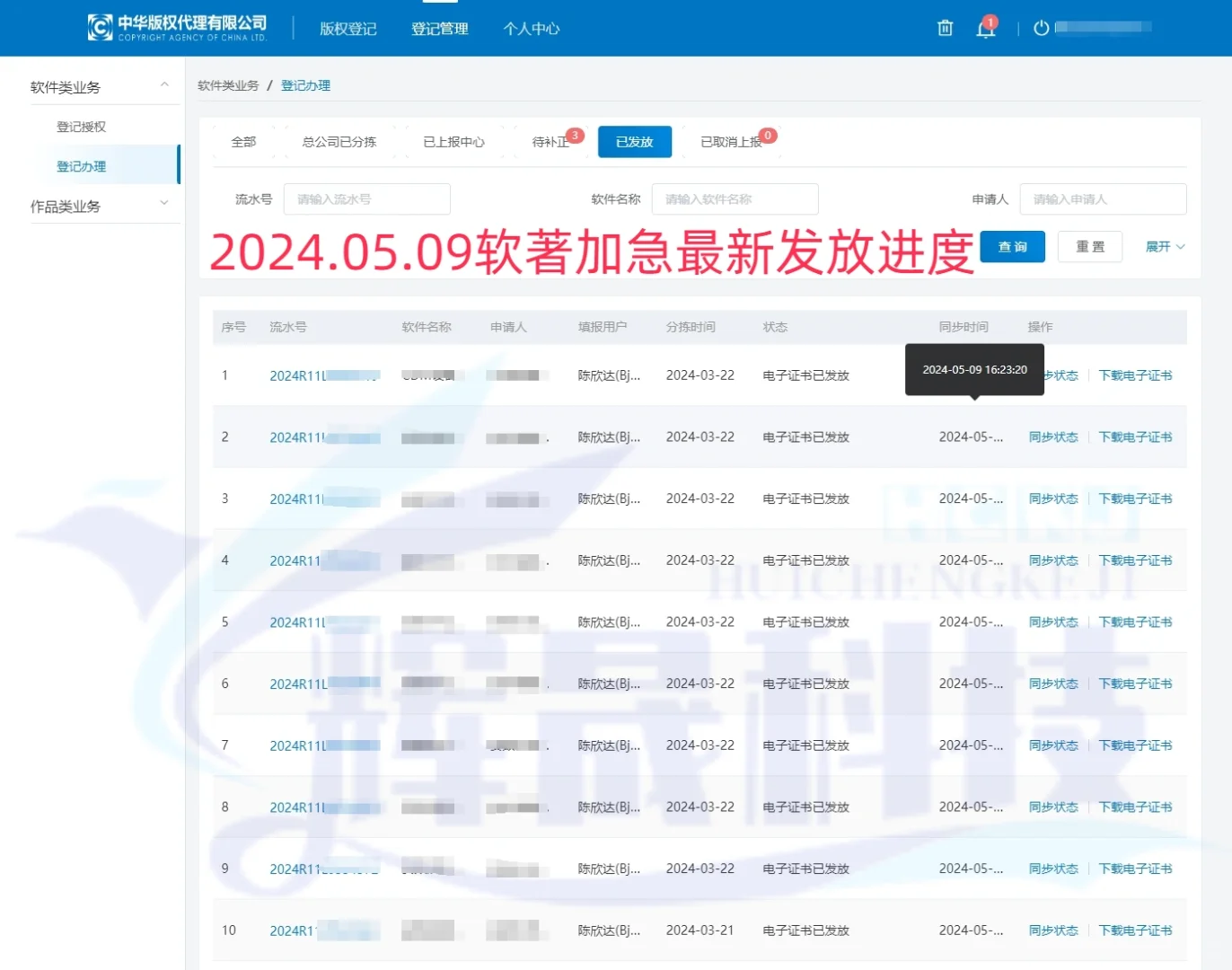The width and height of the screenshot is (1232, 970).
Task: Select 登记授权 in the sidebar
Action: (81, 126)
